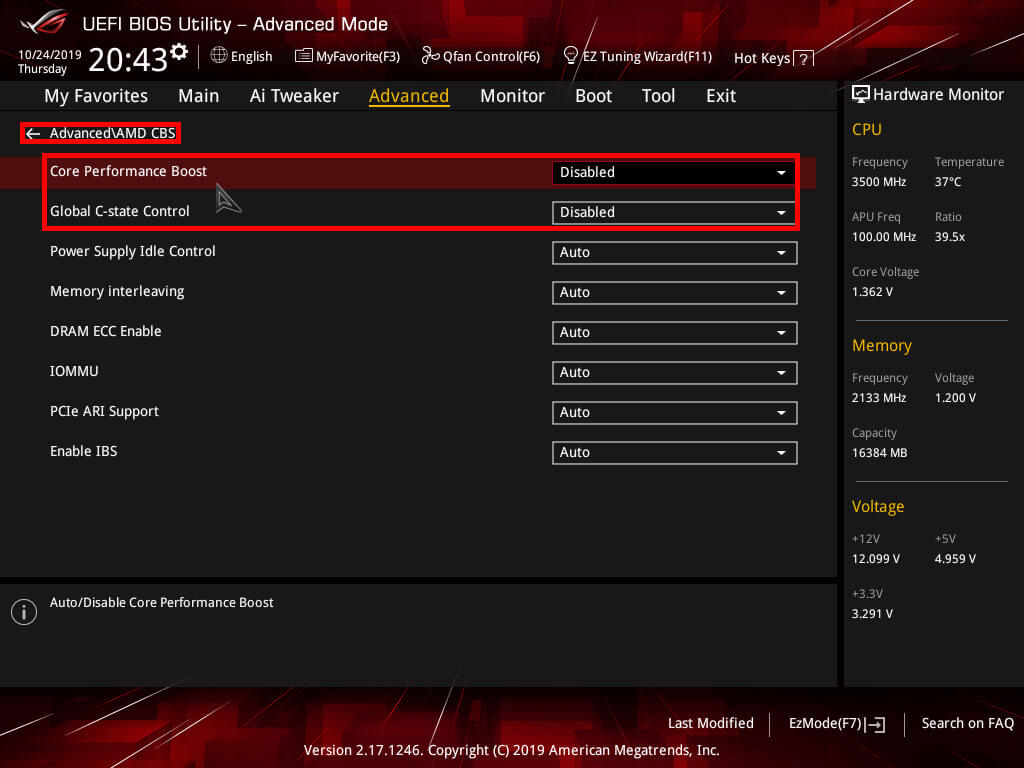The height and width of the screenshot is (768, 1024).
Task: Expand the Memory interleaving dropdown
Action: click(x=674, y=293)
